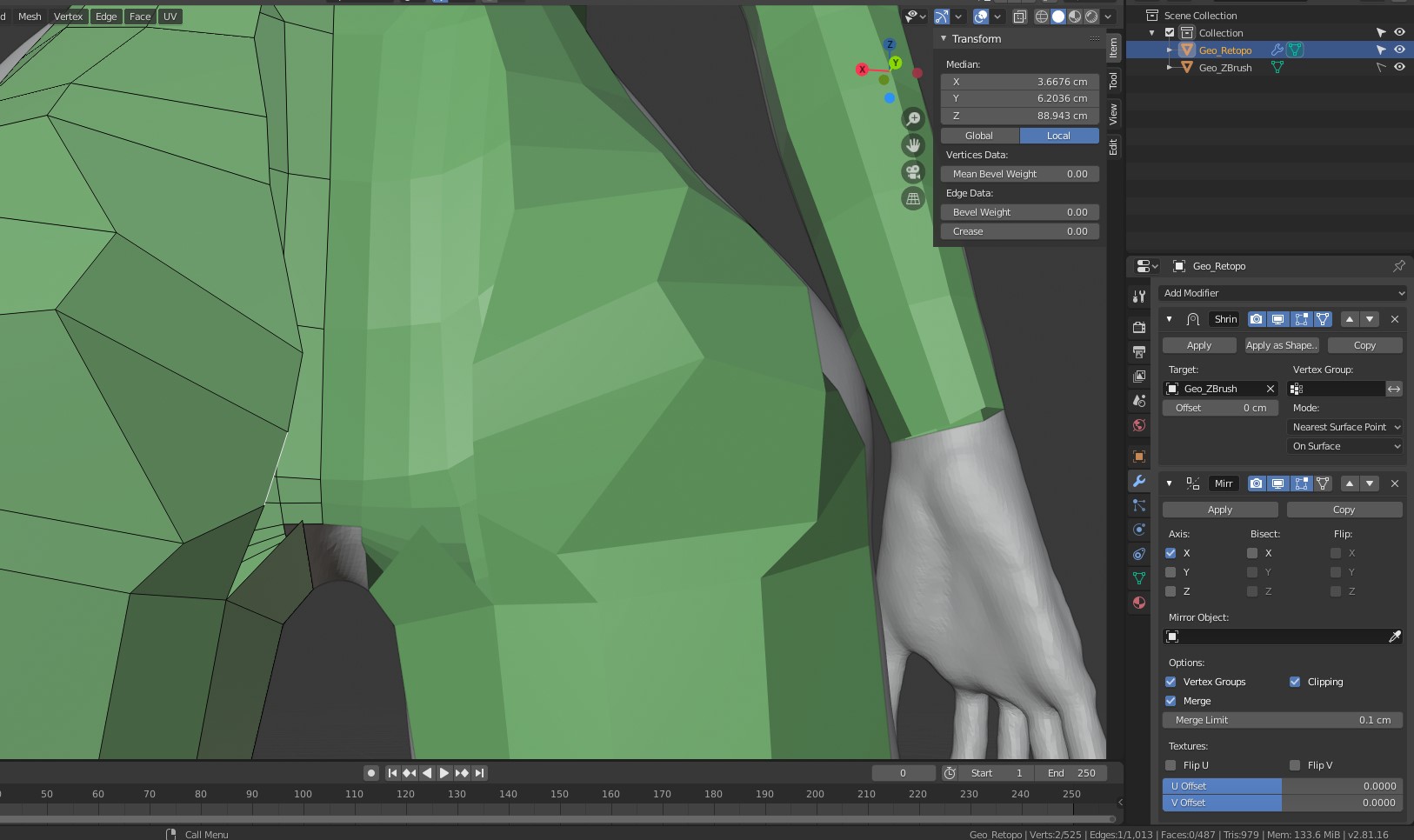The height and width of the screenshot is (840, 1414).
Task: Toggle Mirror modifier edit mode display
Action: [1301, 483]
